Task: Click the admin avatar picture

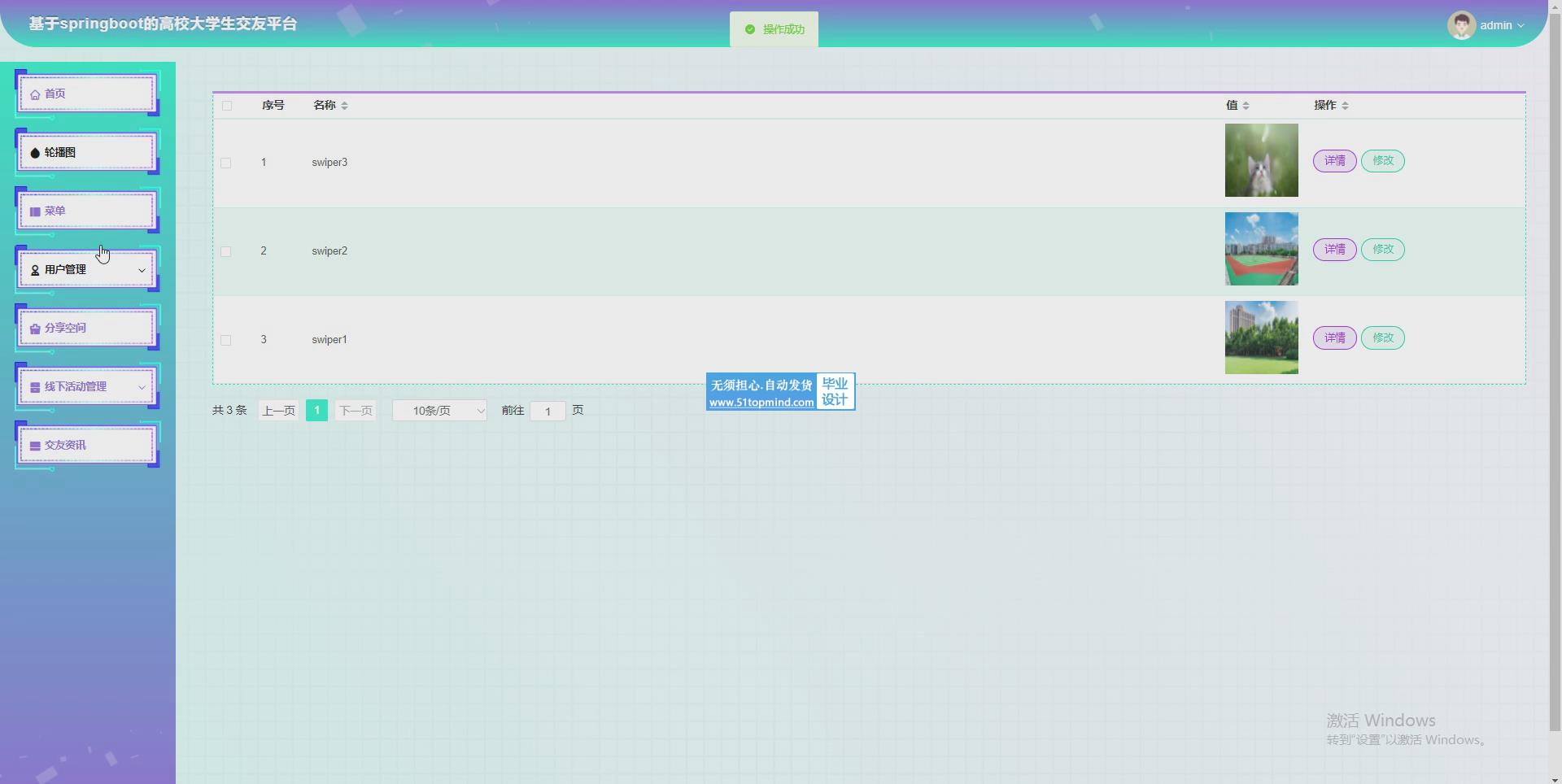Action: point(1461,25)
